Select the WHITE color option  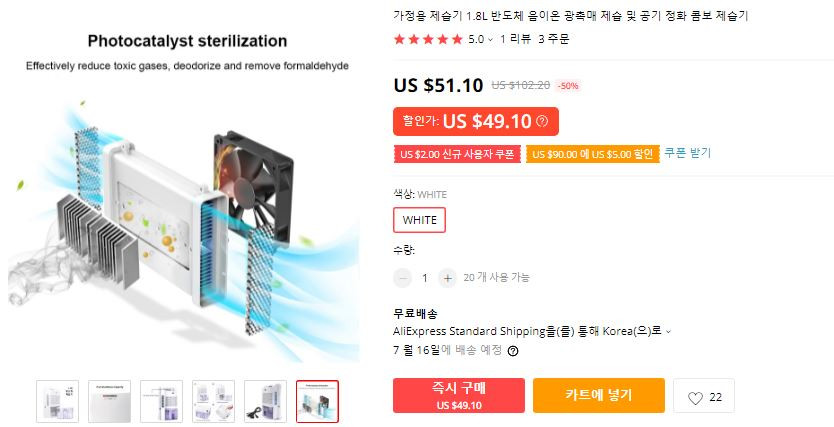tap(420, 220)
